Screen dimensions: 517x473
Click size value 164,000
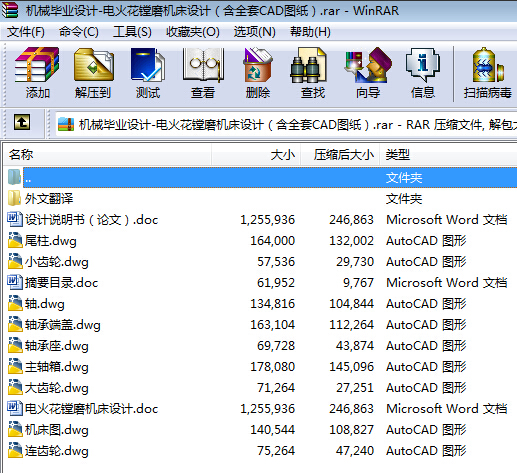point(272,241)
